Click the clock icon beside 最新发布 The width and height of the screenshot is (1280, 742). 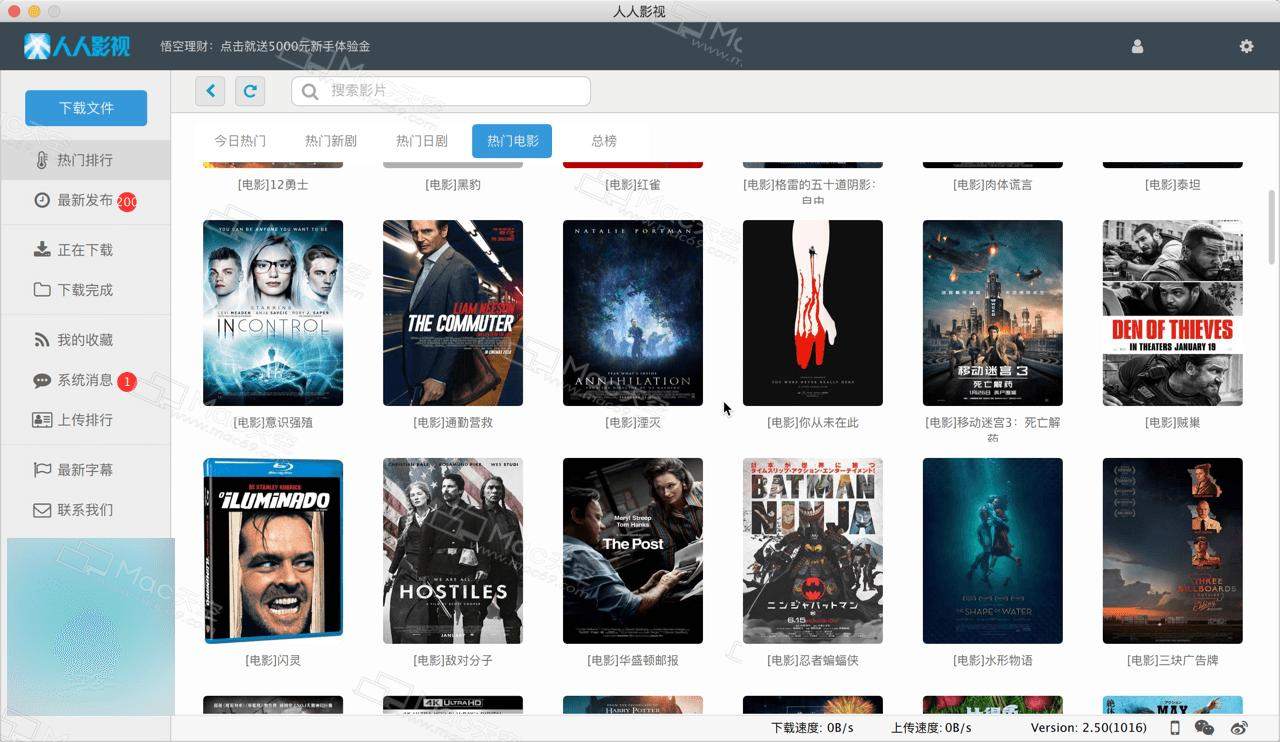coord(42,200)
